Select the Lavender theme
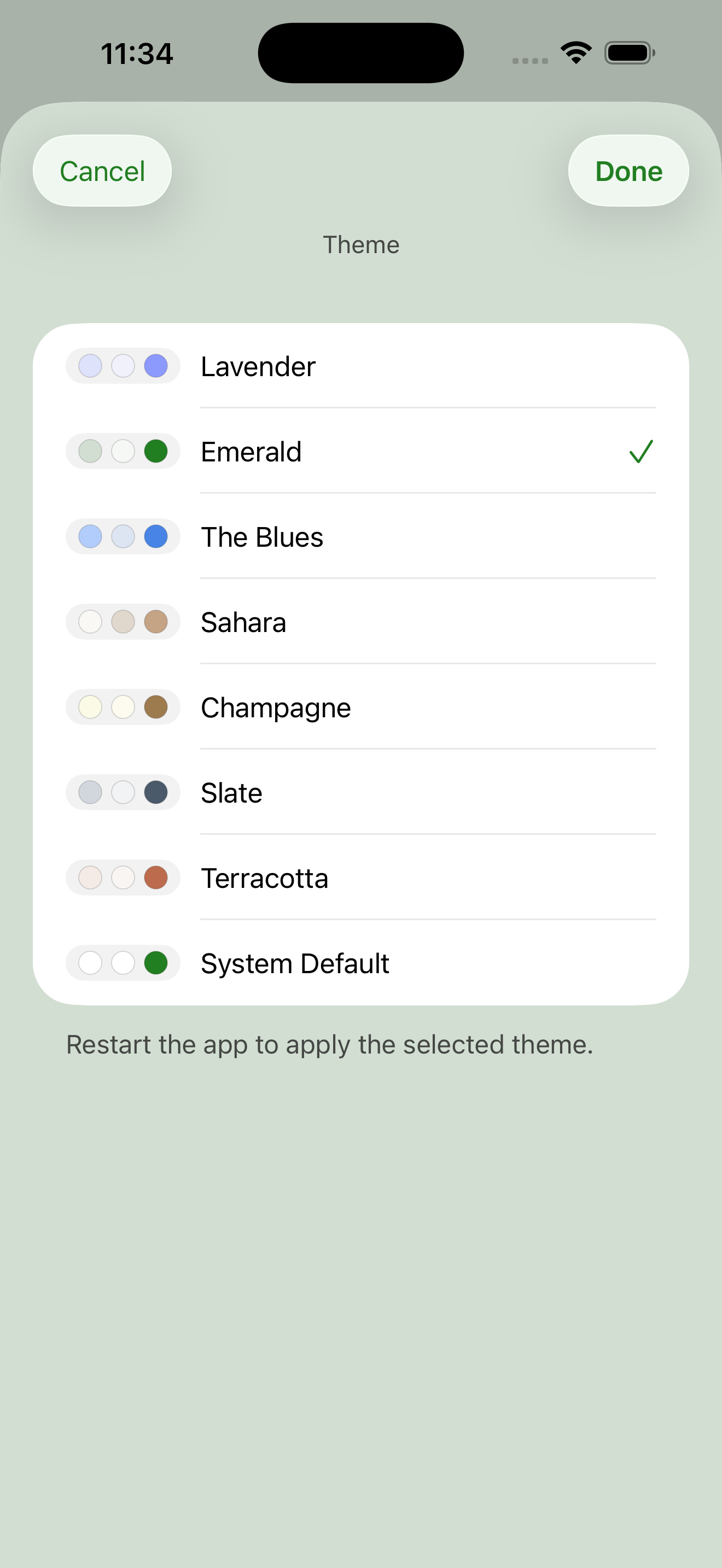 point(361,366)
